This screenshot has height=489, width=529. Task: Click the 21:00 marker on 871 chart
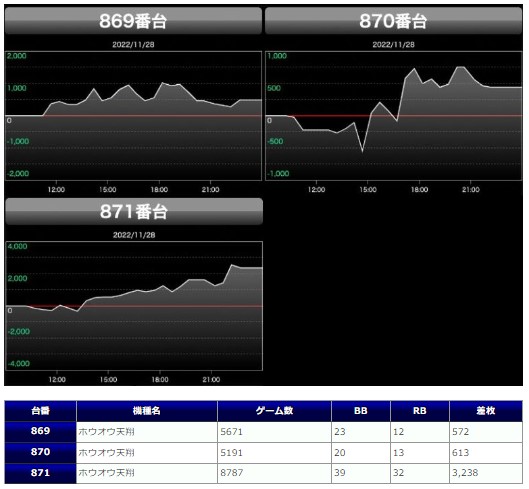point(211,380)
